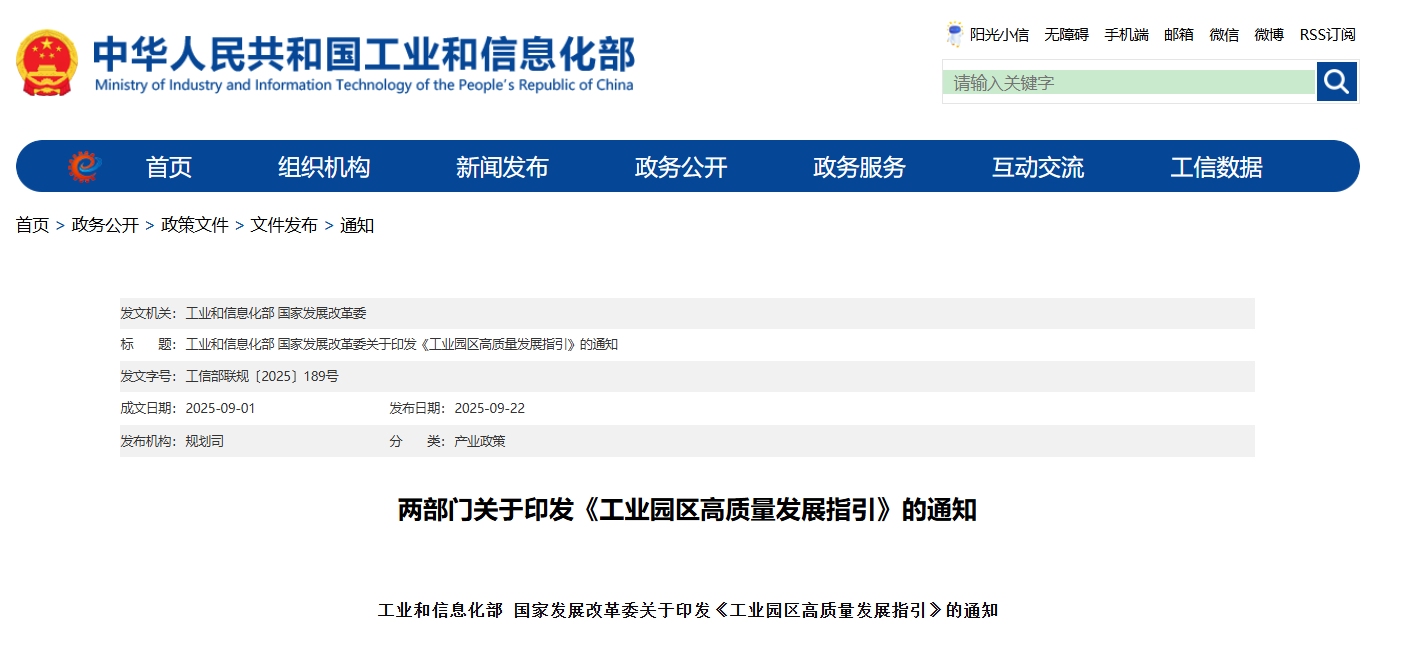Click 政策文件 in the breadcrumb

click(x=194, y=226)
